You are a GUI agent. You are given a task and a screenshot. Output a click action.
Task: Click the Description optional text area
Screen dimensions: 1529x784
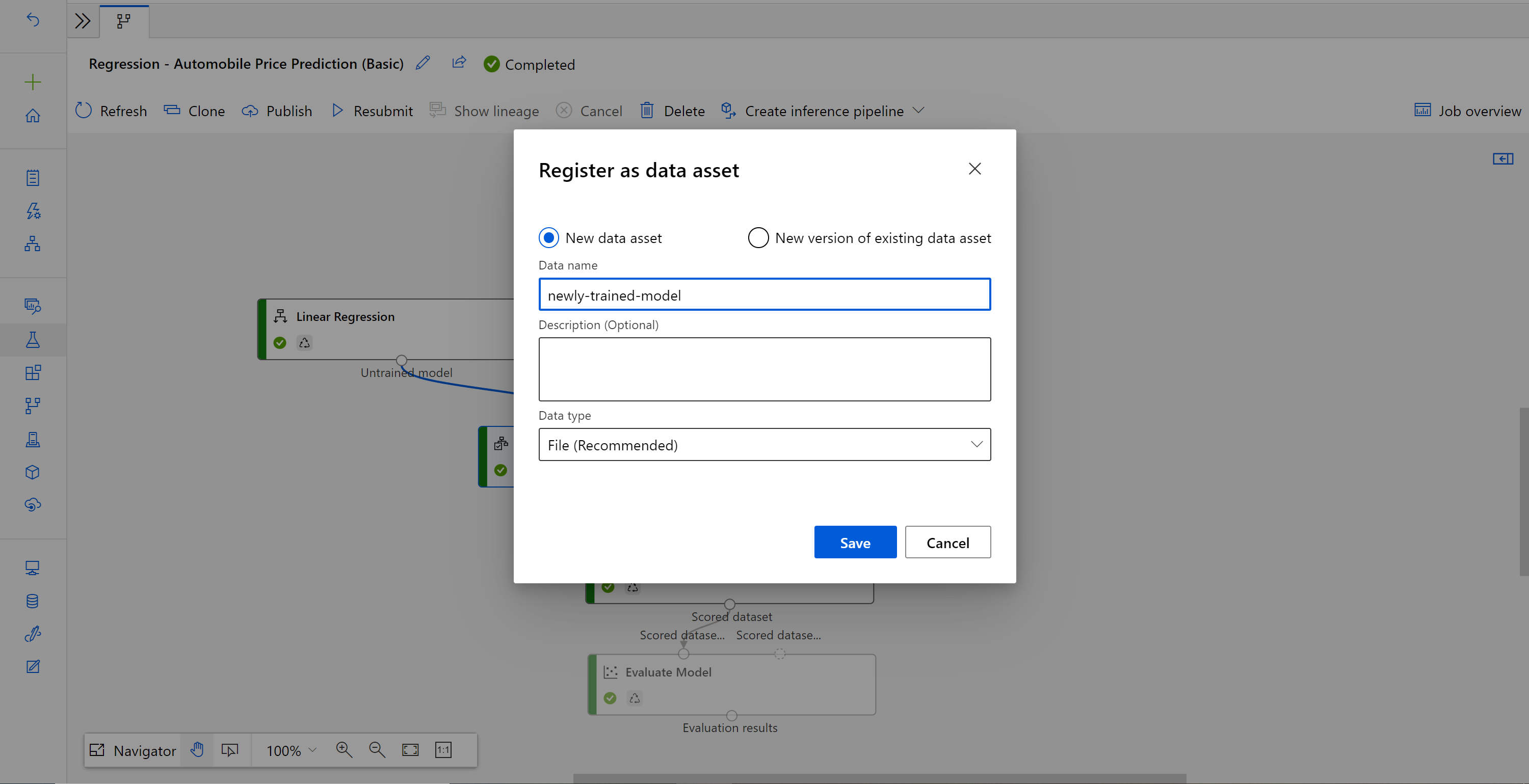[764, 369]
